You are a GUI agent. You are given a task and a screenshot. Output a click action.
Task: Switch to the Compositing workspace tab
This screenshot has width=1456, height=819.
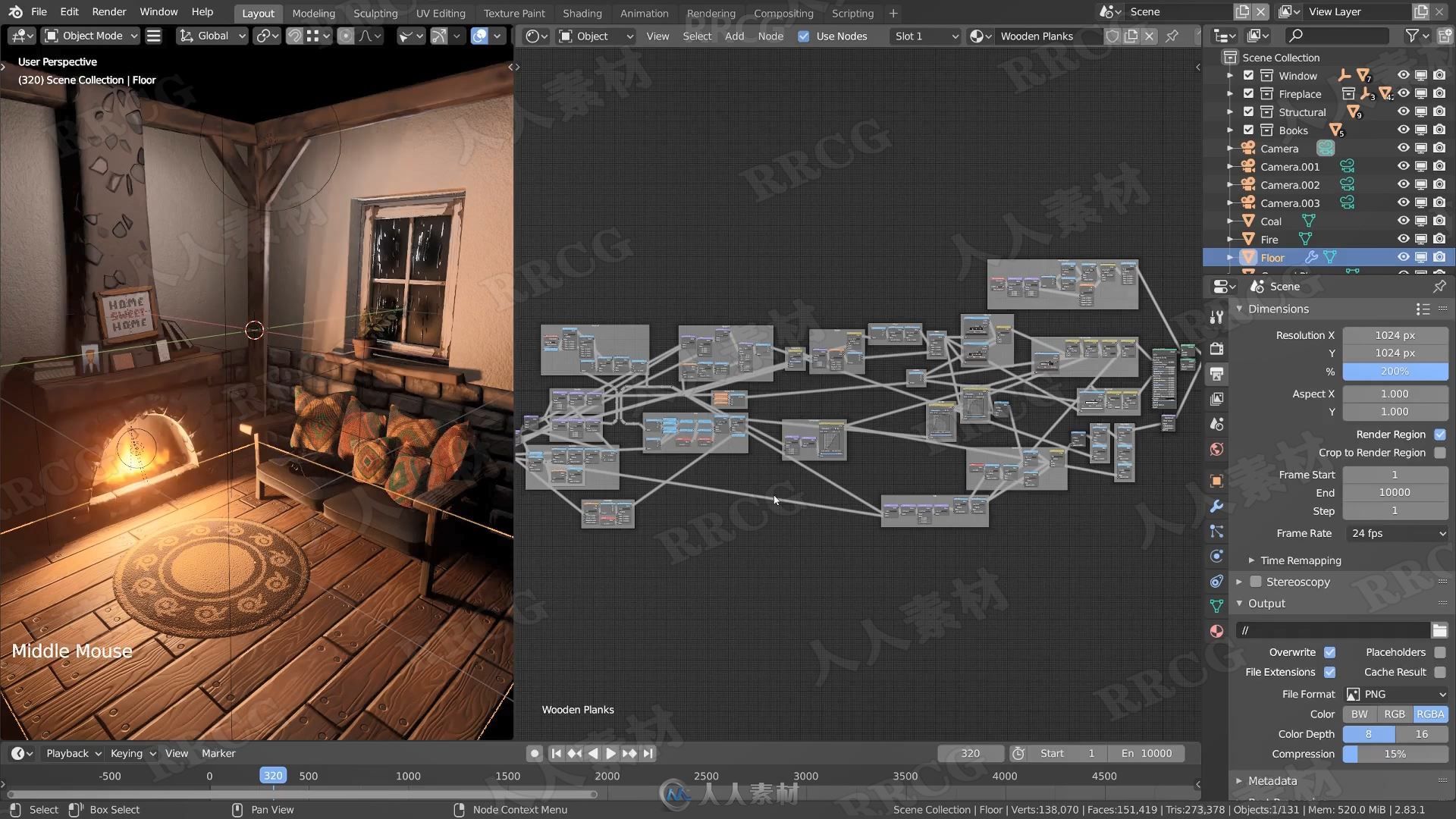pos(783,13)
